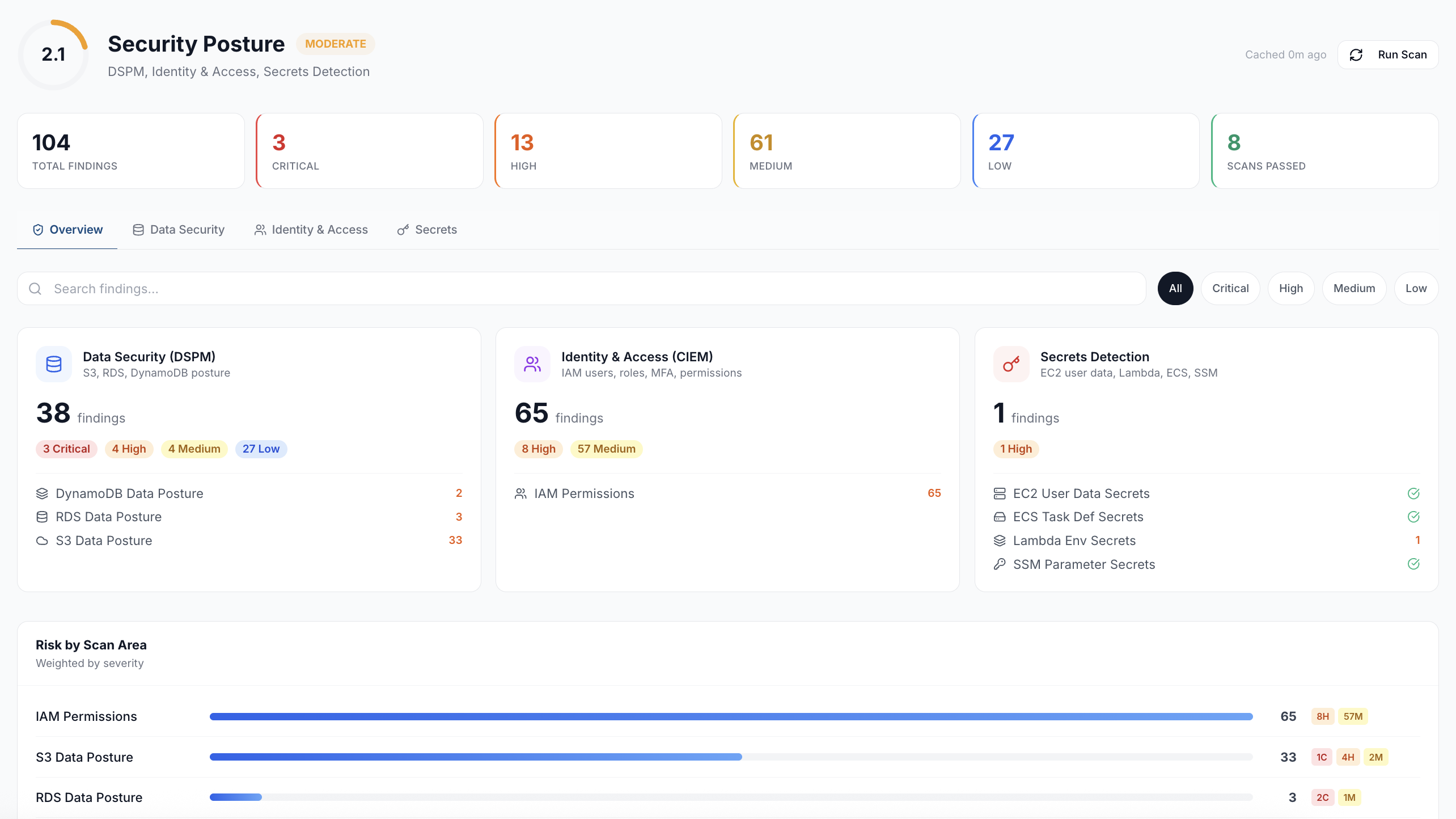Click the key icon for Secrets Detection
The width and height of the screenshot is (1456, 819).
point(1011,364)
